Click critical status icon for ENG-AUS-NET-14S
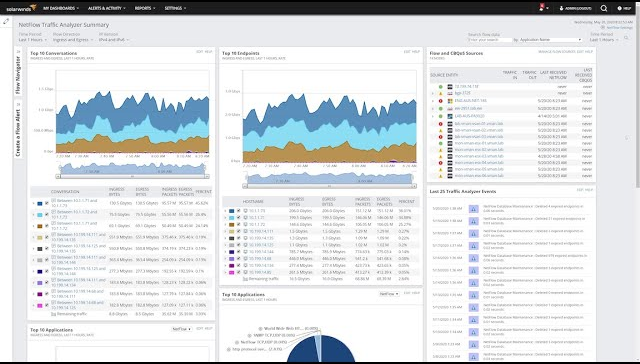 coord(440,101)
